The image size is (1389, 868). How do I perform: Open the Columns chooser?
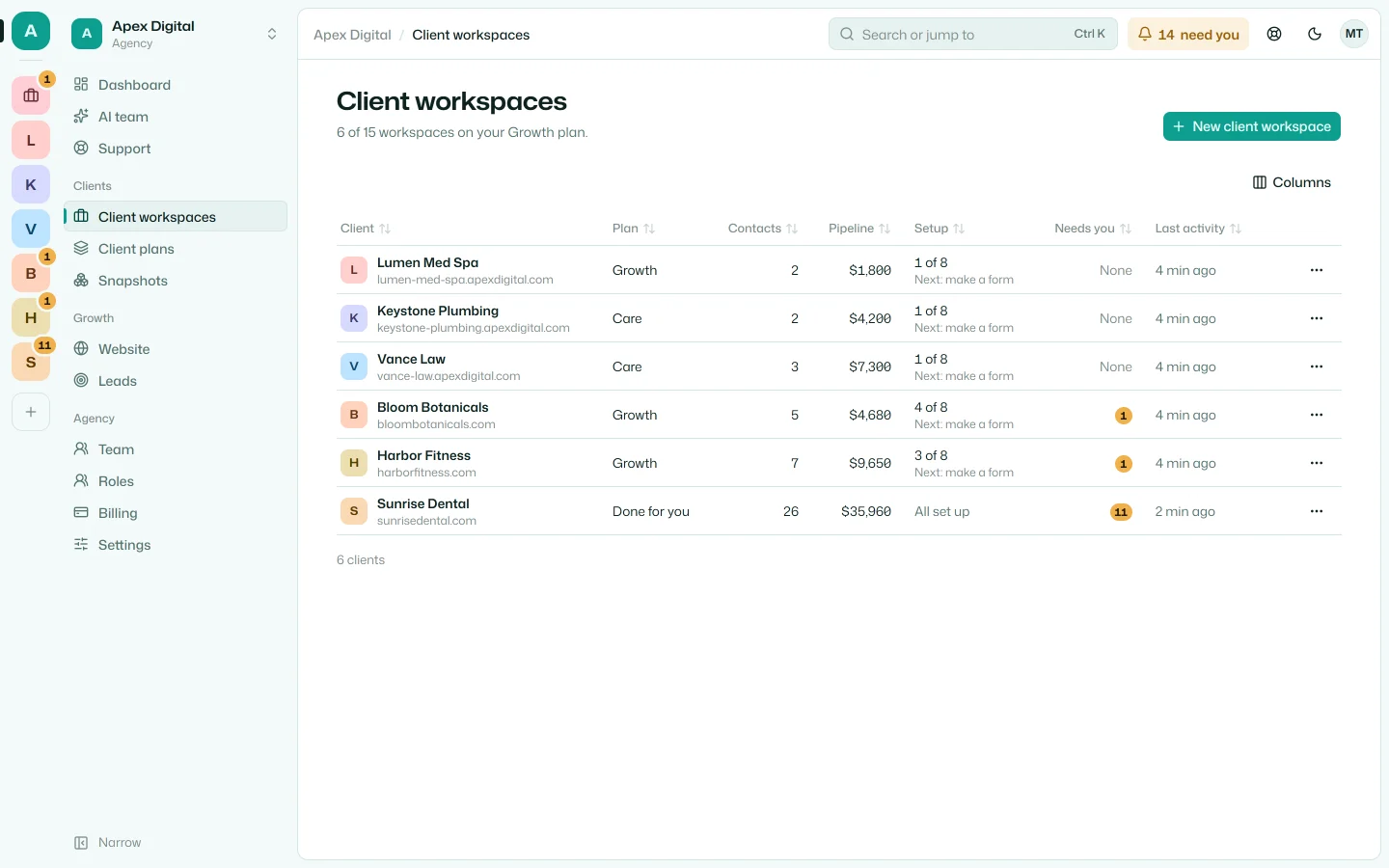coord(1292,182)
